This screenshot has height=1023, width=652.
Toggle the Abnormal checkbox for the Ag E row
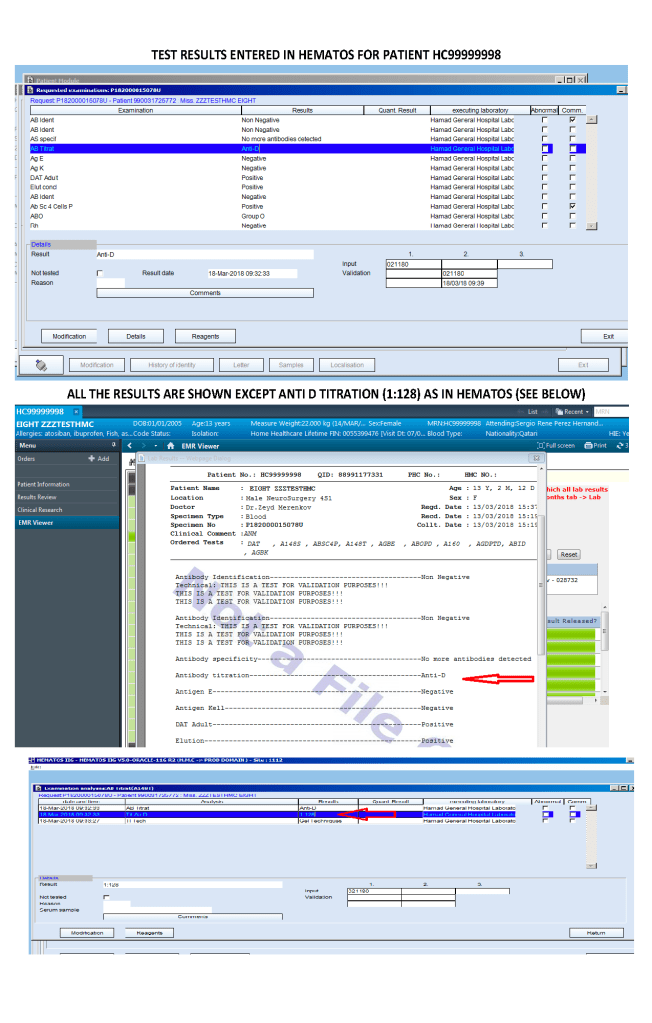[544, 158]
